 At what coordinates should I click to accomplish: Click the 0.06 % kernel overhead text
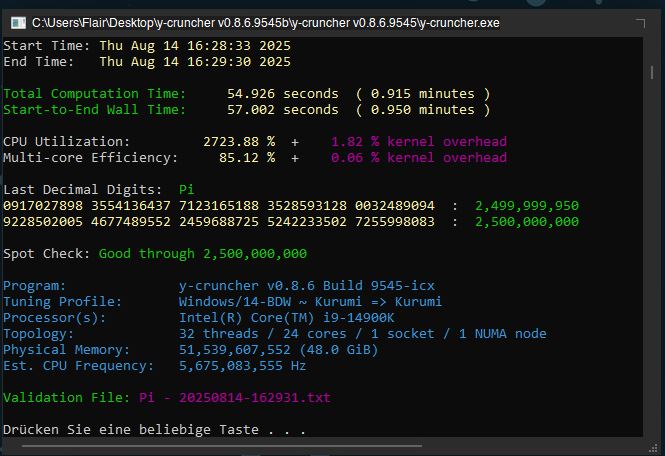coord(419,158)
